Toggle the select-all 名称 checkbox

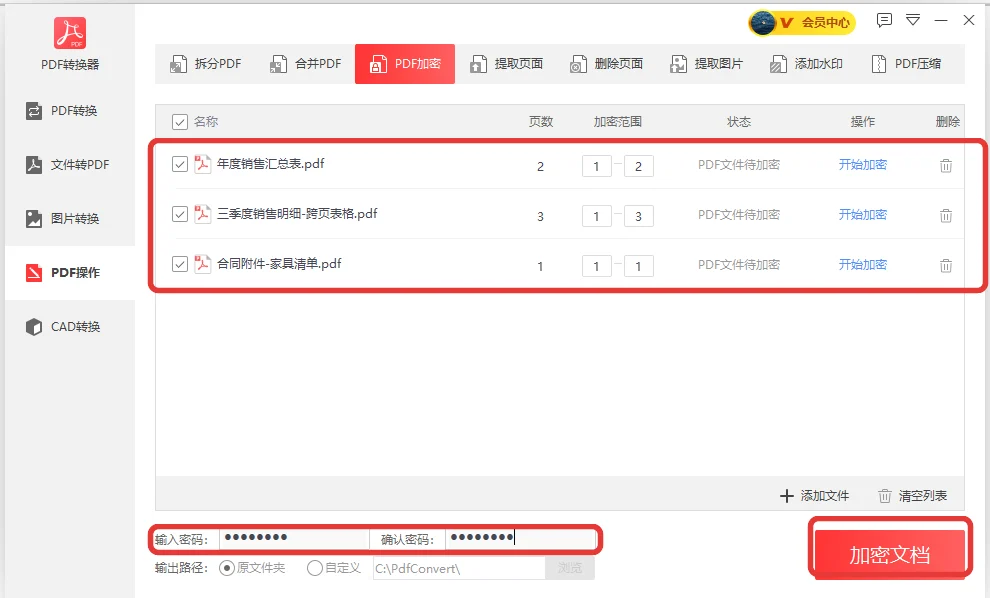(x=180, y=122)
